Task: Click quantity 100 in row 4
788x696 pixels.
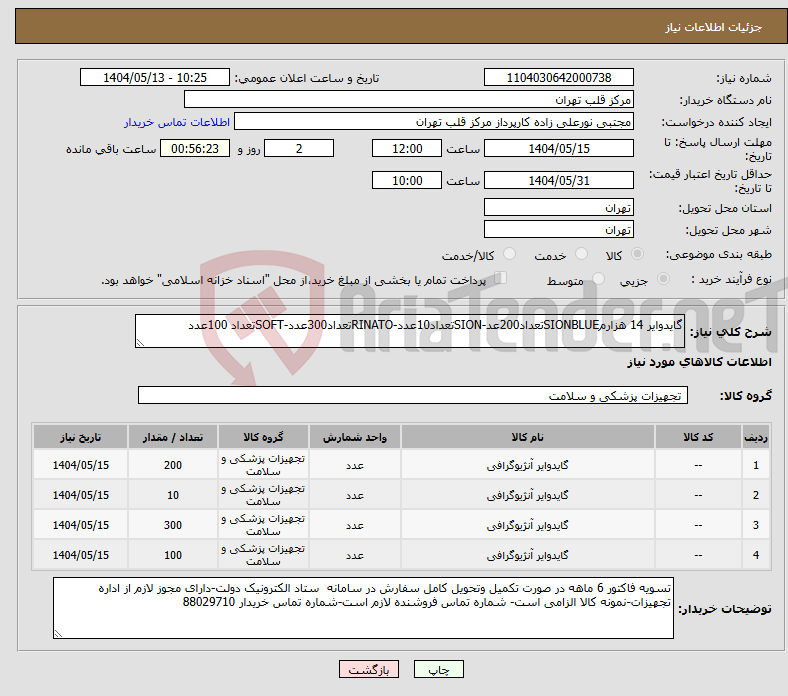Action: tap(173, 555)
